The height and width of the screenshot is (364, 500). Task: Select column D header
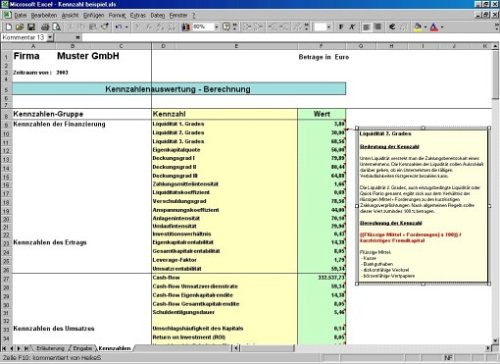point(163,46)
